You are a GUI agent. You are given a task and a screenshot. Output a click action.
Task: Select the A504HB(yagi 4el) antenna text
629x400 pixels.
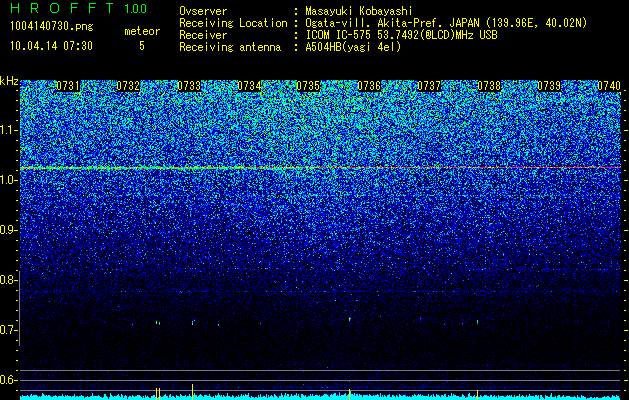tap(353, 47)
